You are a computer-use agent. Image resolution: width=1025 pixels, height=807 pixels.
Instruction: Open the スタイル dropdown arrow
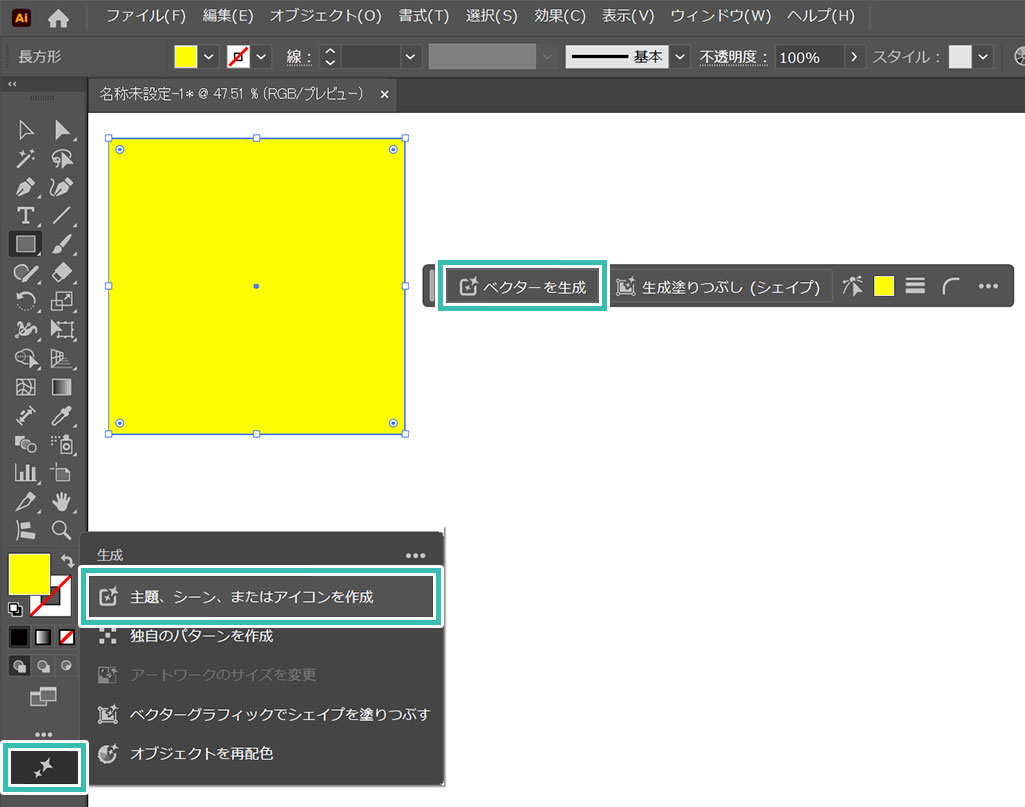click(984, 57)
